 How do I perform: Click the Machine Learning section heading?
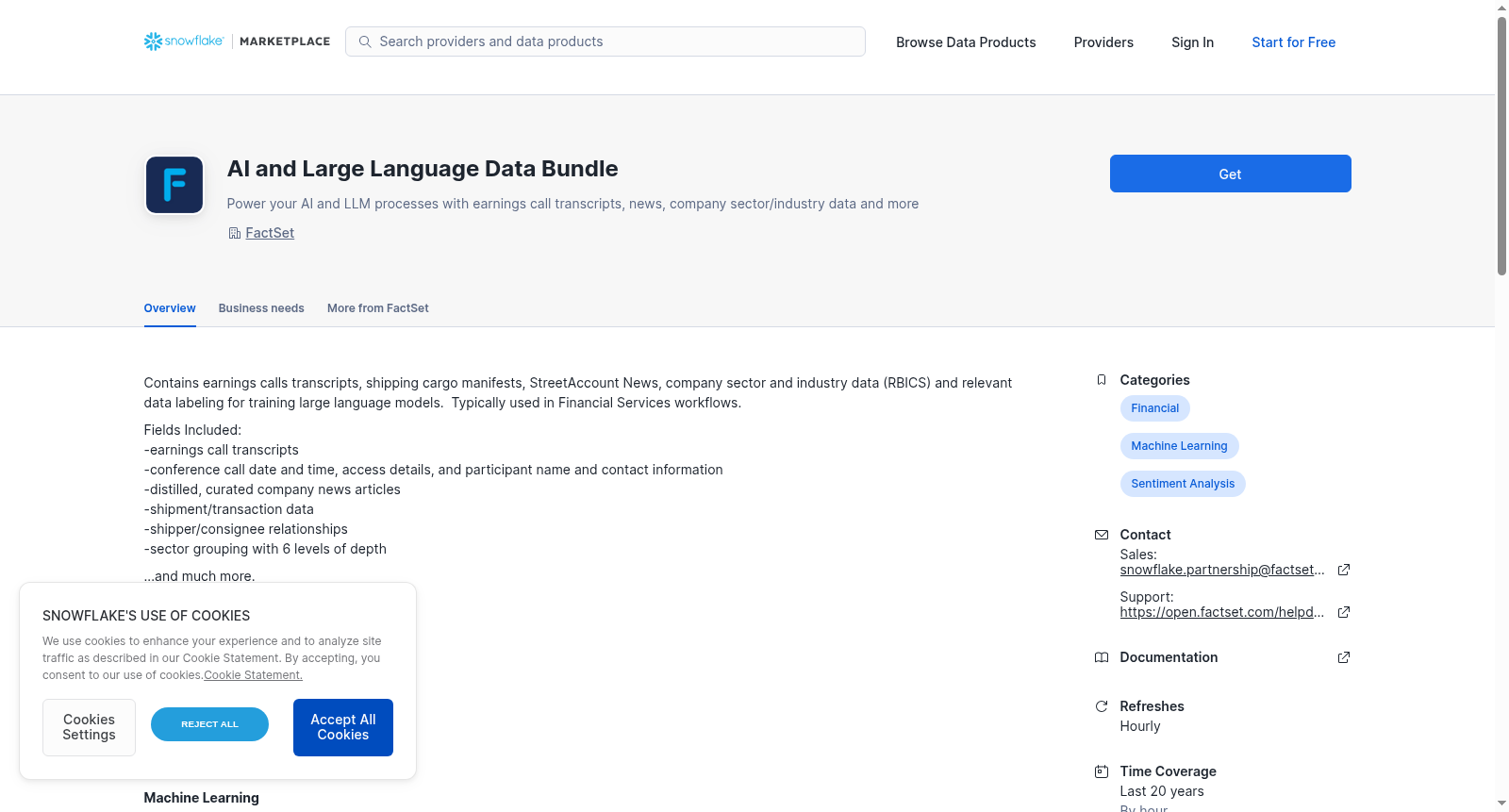click(201, 798)
